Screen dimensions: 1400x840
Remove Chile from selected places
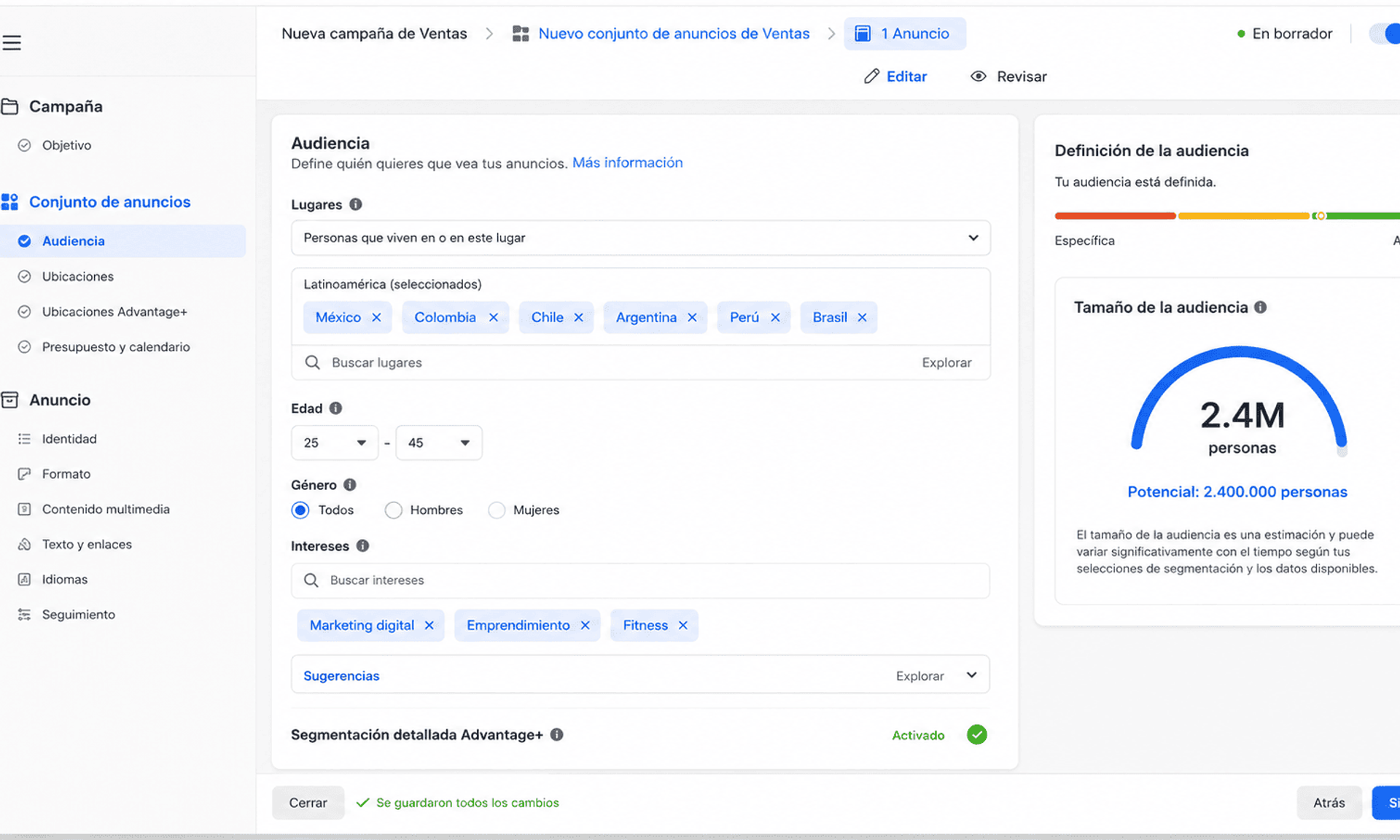click(579, 318)
